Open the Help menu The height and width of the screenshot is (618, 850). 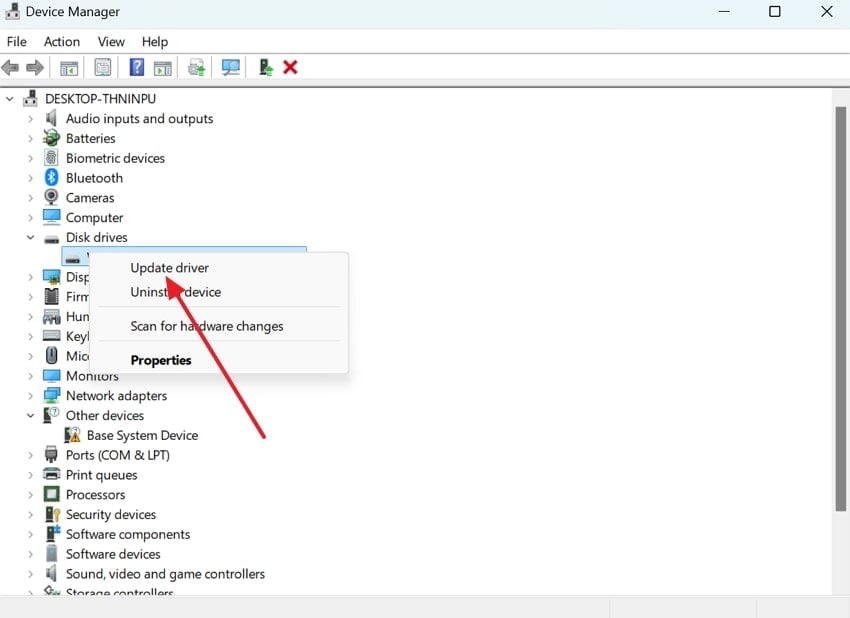coord(155,42)
